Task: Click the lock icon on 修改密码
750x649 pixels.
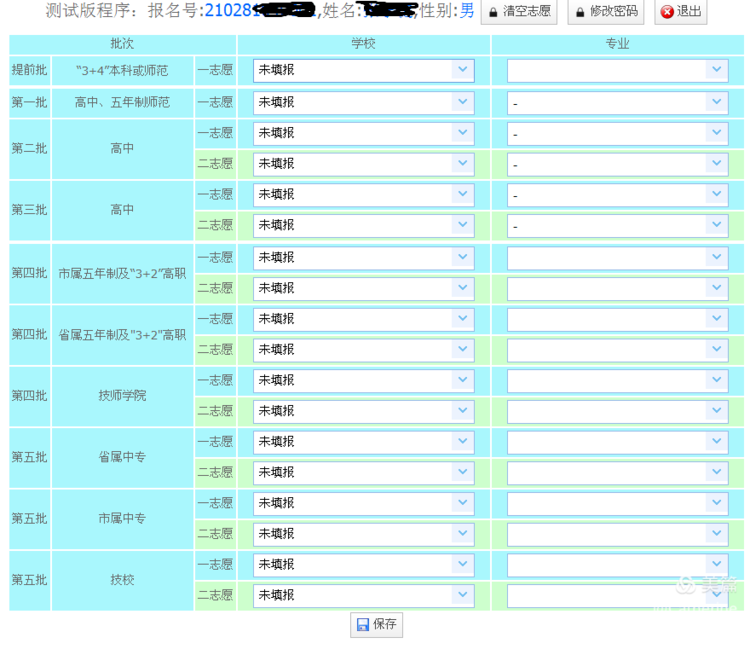Action: pos(580,13)
